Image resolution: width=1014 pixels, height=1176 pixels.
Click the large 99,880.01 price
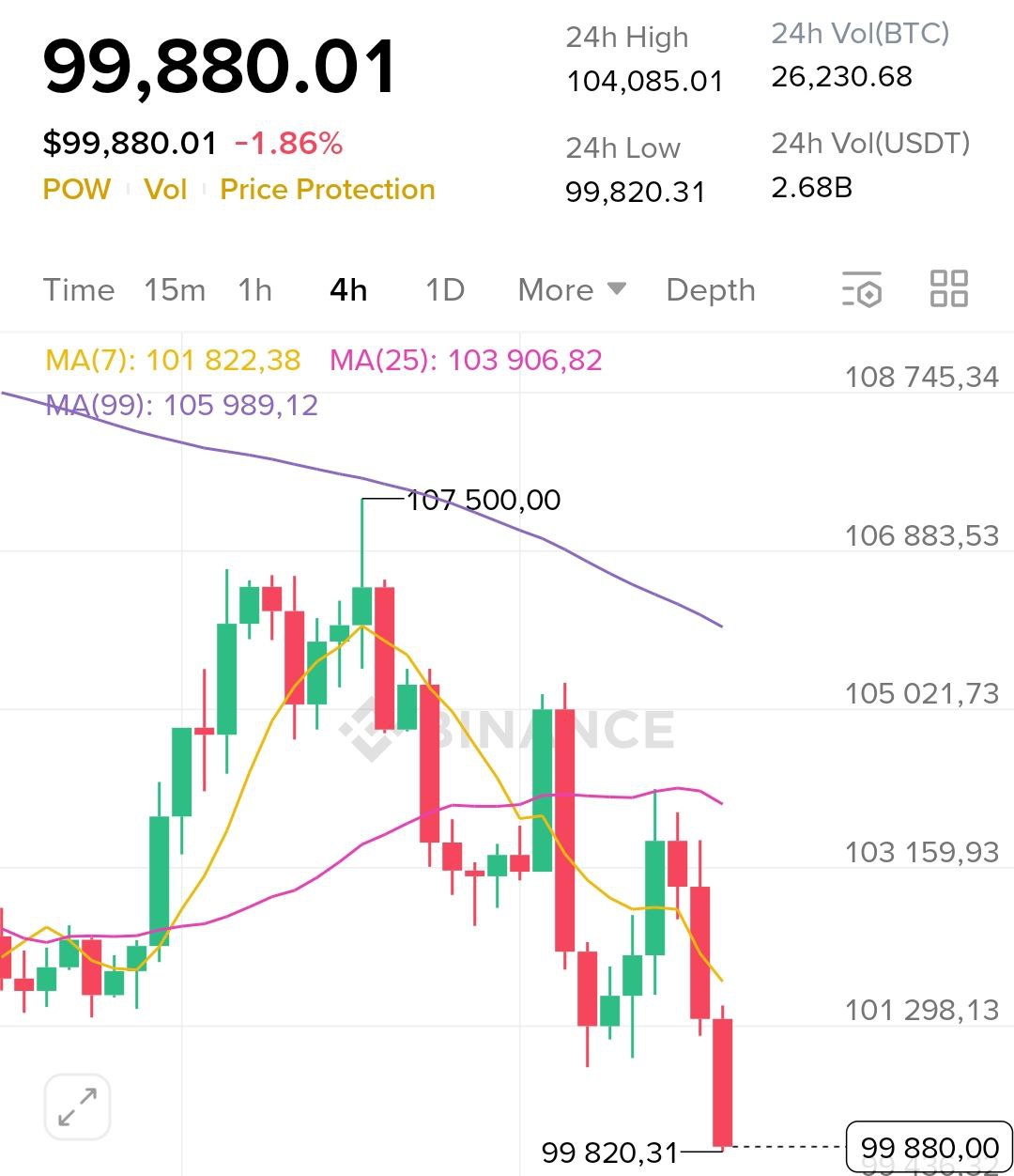pyautogui.click(x=221, y=68)
